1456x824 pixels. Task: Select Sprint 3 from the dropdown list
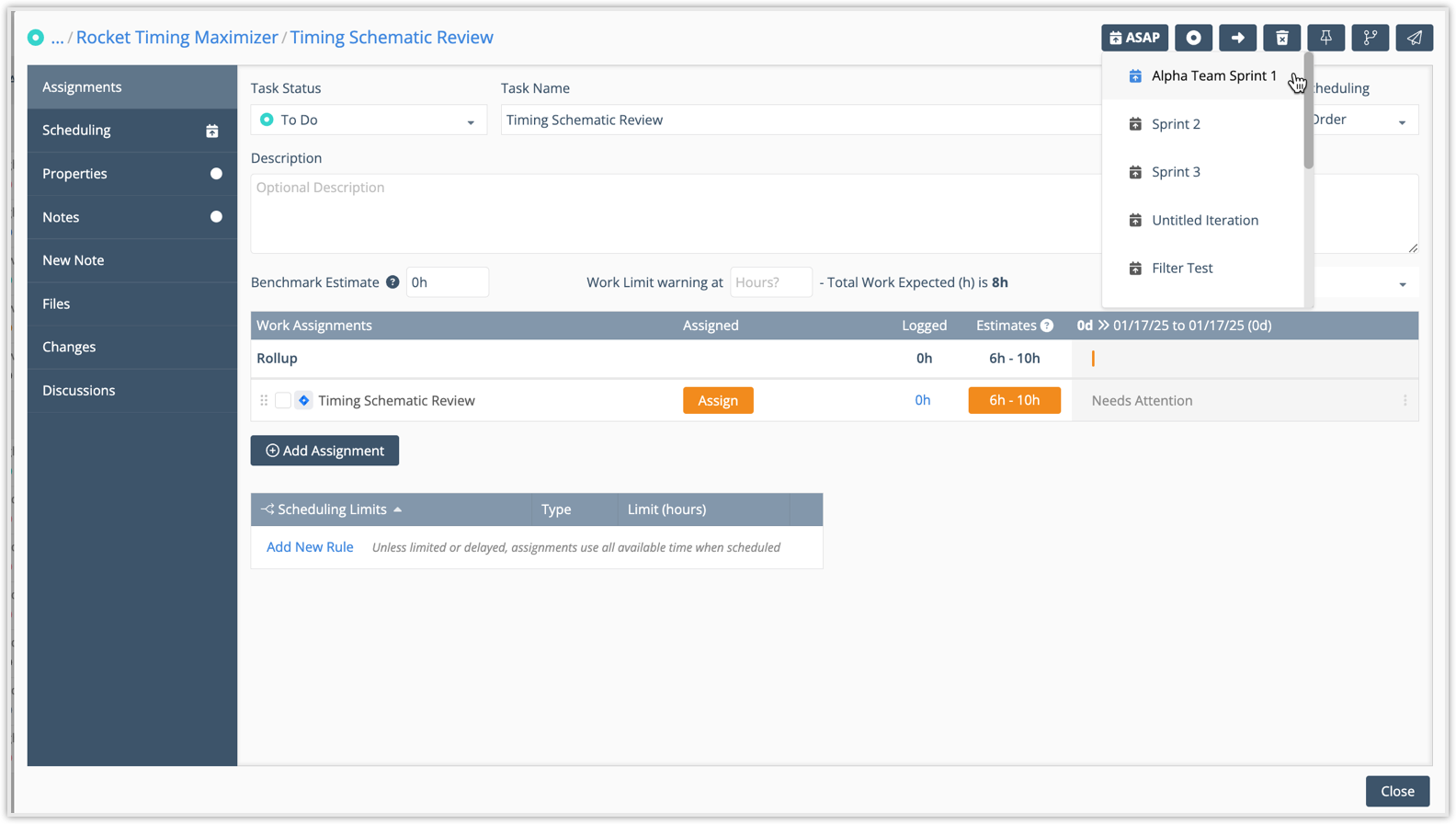click(x=1176, y=172)
